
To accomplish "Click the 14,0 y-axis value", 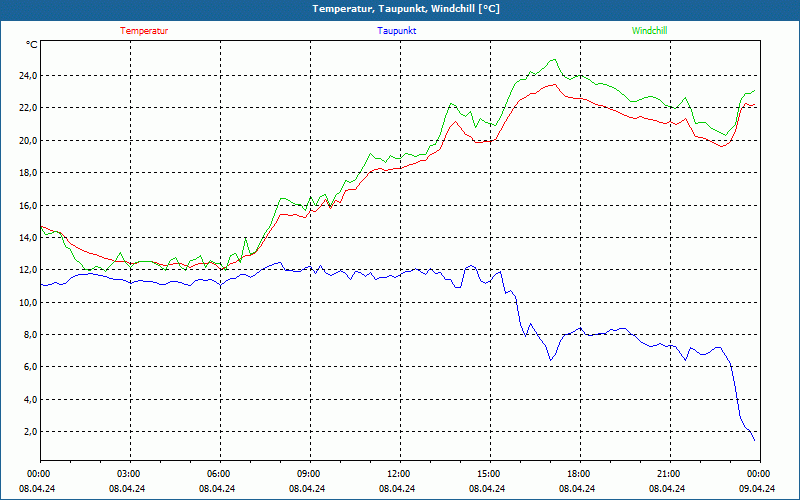I will 27,237.
